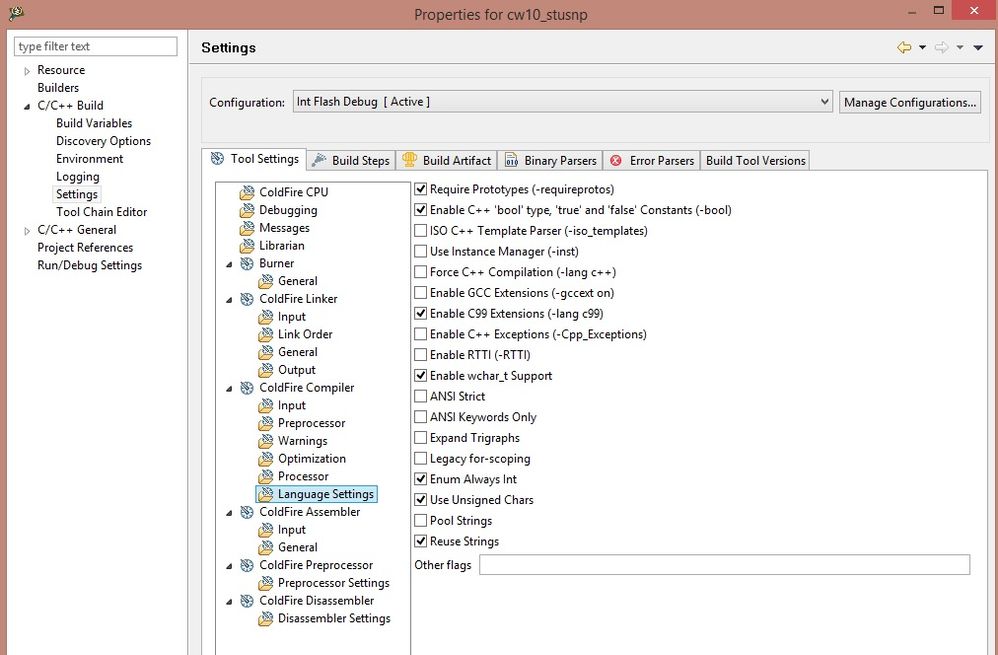Click the ColdFire Compiler tool icon

pyautogui.click(x=247, y=388)
